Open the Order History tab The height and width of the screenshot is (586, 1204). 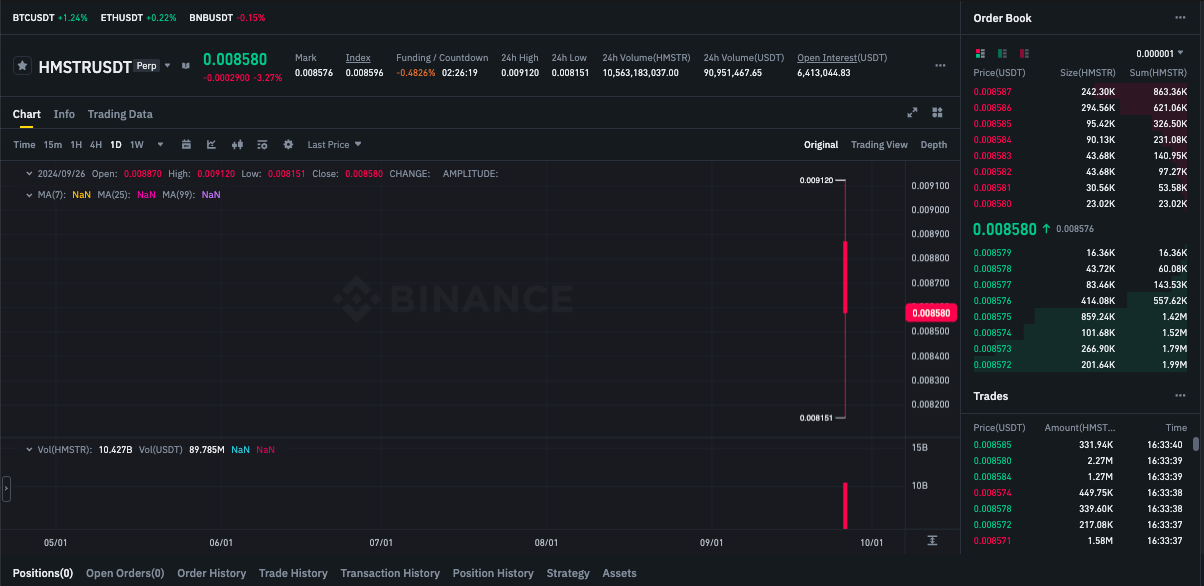tap(211, 573)
